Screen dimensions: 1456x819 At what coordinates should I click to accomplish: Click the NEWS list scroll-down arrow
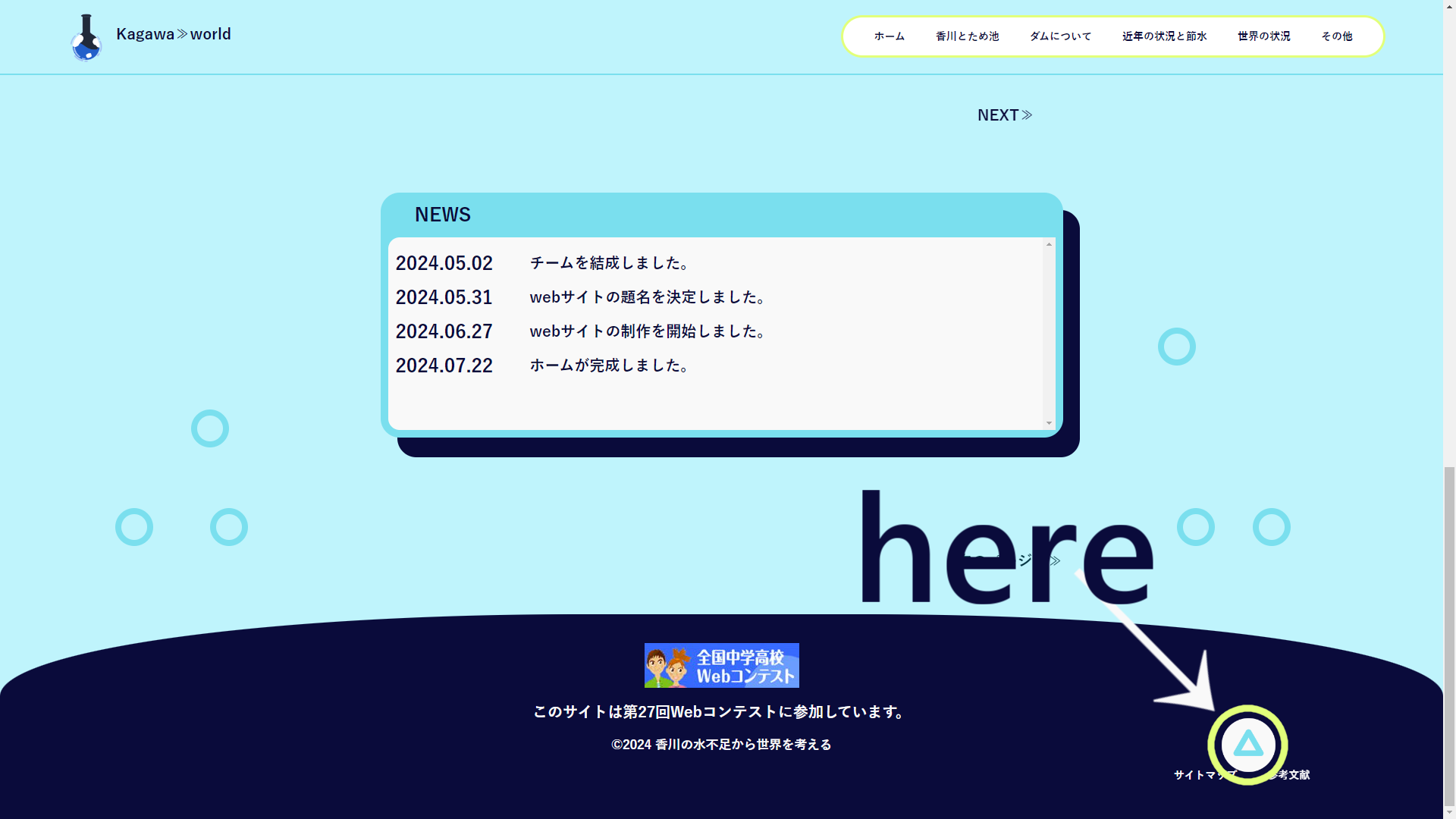coord(1049,423)
